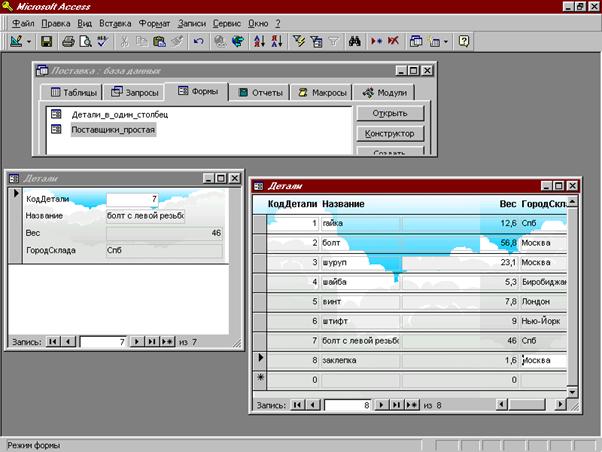Open the Формат menu
Image resolution: width=602 pixels, height=452 pixels.
(154, 24)
